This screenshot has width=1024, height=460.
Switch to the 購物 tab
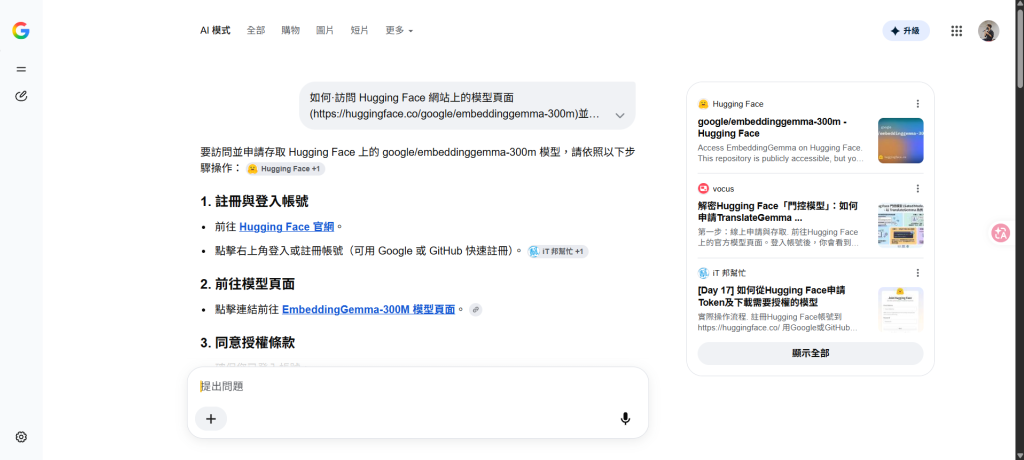point(291,30)
